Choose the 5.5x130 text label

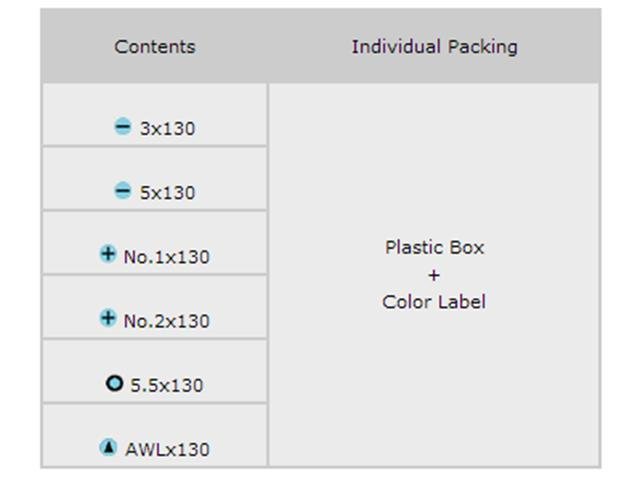point(166,385)
